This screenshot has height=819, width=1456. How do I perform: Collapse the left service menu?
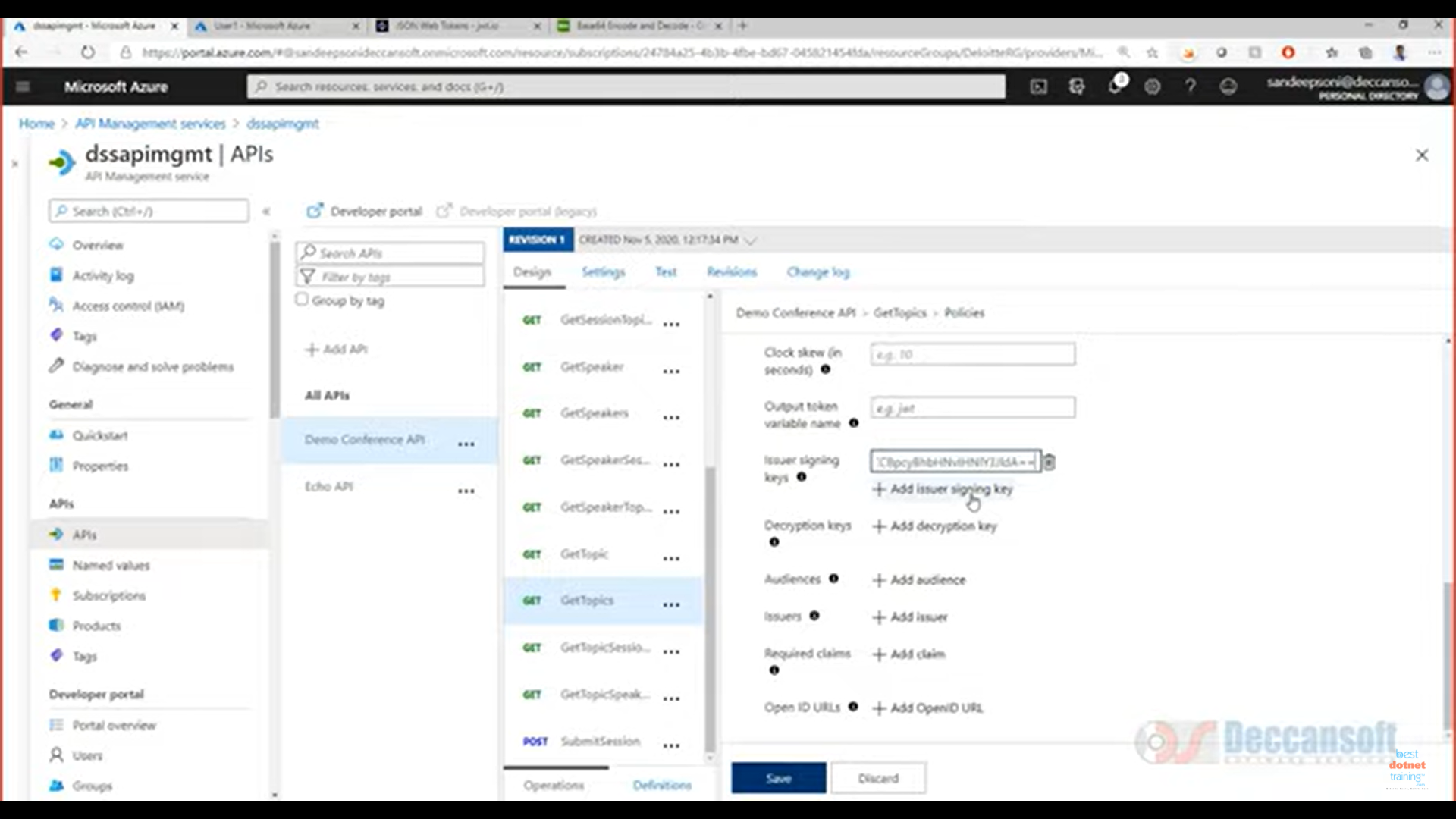266,212
